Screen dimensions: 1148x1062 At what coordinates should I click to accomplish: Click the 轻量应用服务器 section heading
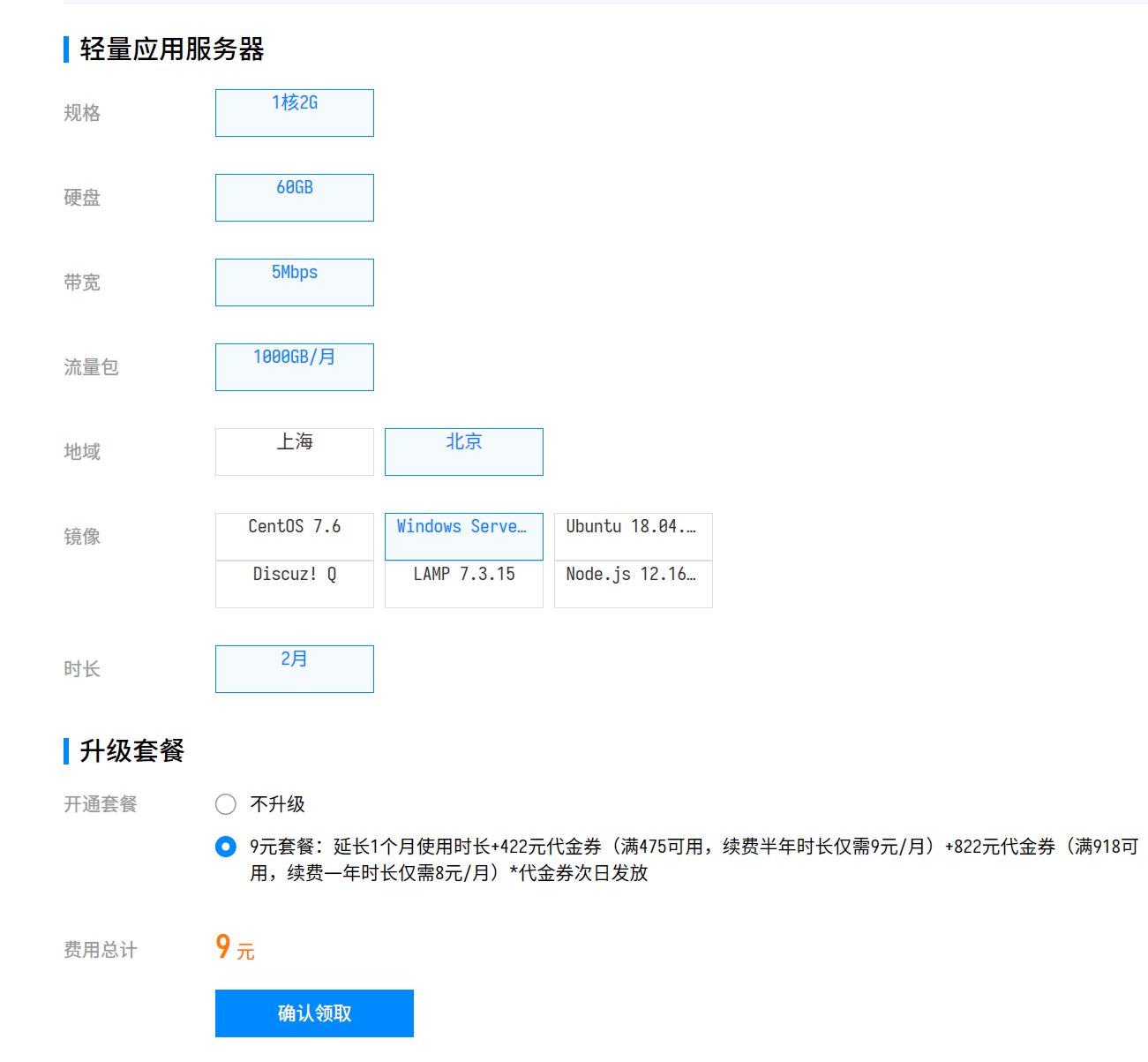point(172,49)
